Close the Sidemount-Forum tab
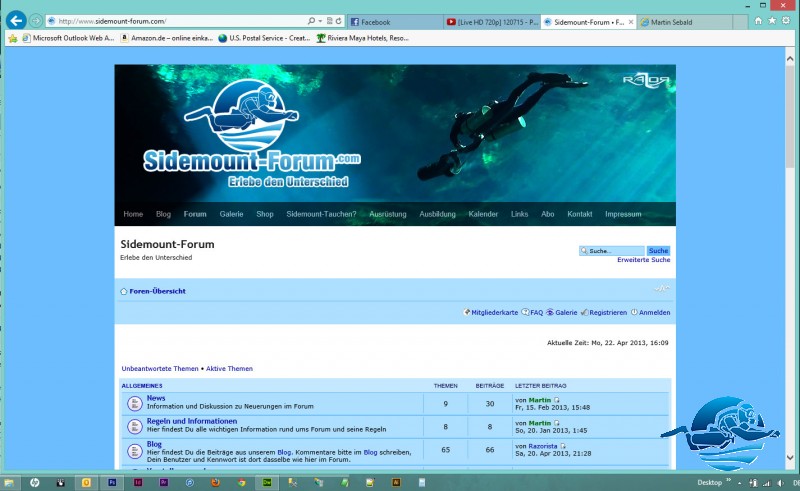The image size is (800, 491). tap(631, 22)
